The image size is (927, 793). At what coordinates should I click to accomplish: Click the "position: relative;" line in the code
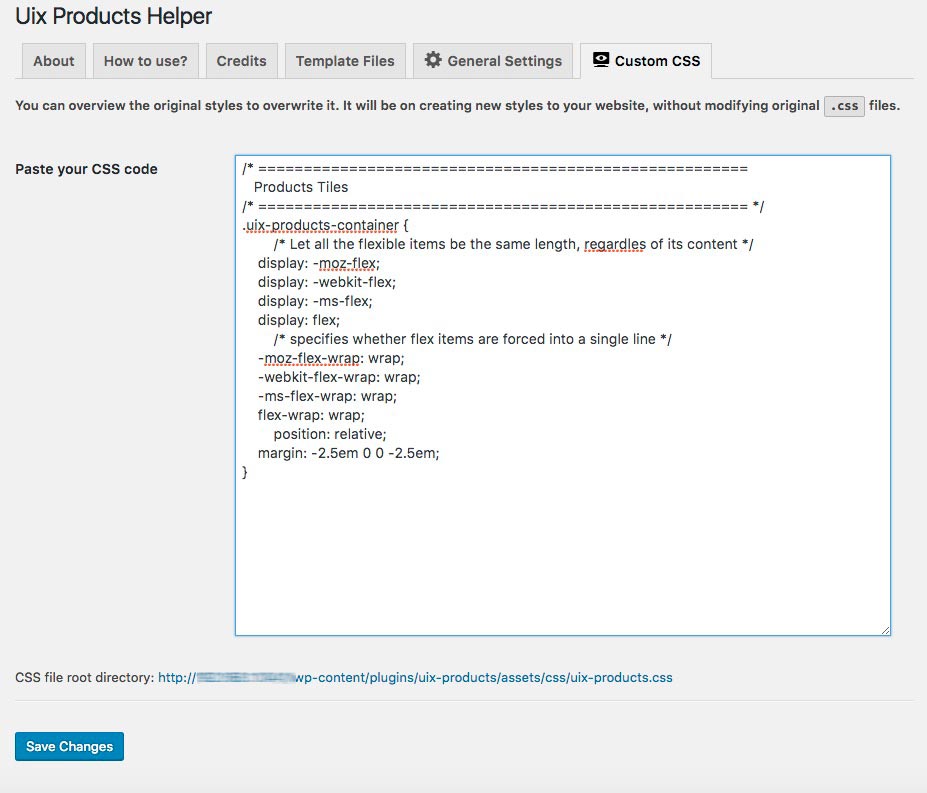(329, 434)
